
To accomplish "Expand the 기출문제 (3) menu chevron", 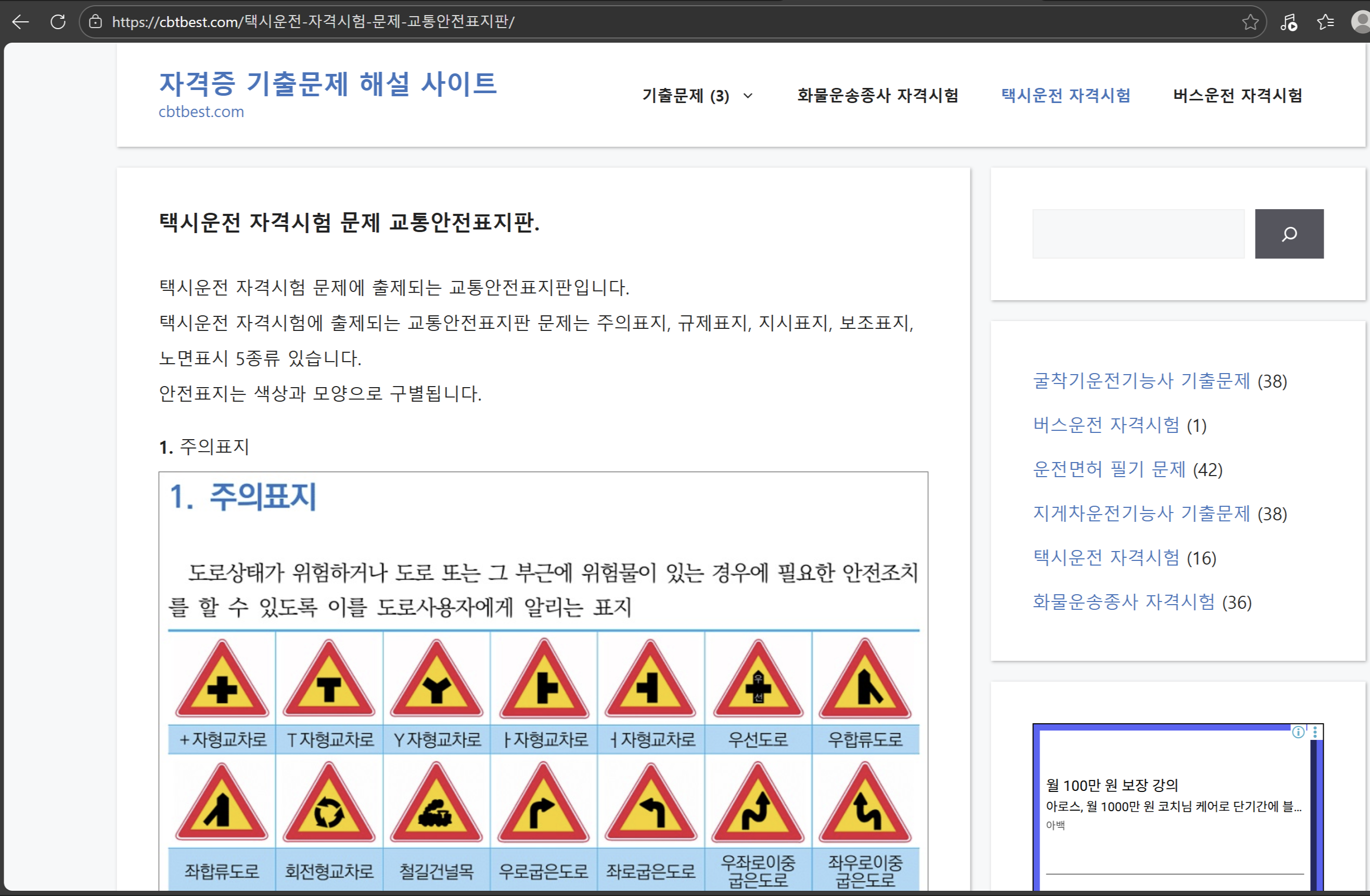I will pyautogui.click(x=748, y=96).
